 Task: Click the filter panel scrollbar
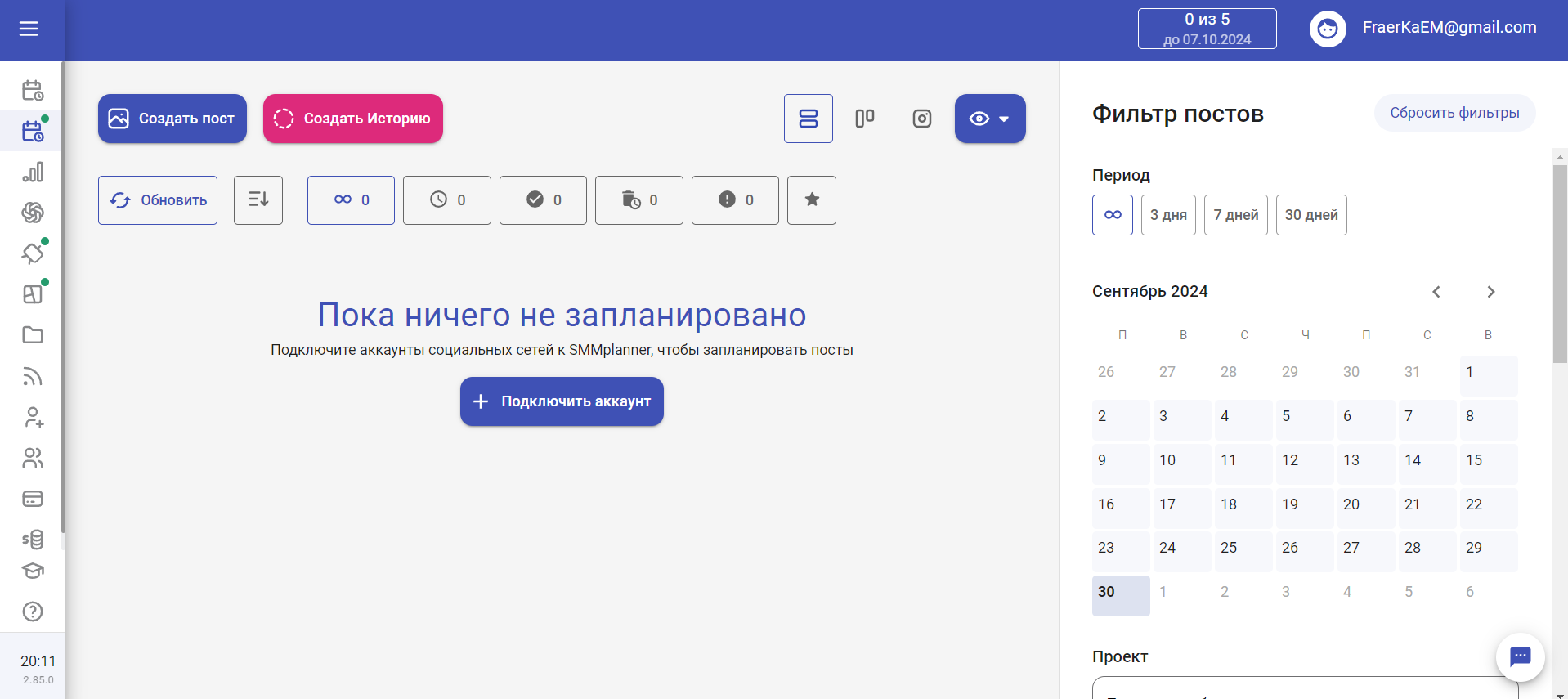pos(1560,263)
